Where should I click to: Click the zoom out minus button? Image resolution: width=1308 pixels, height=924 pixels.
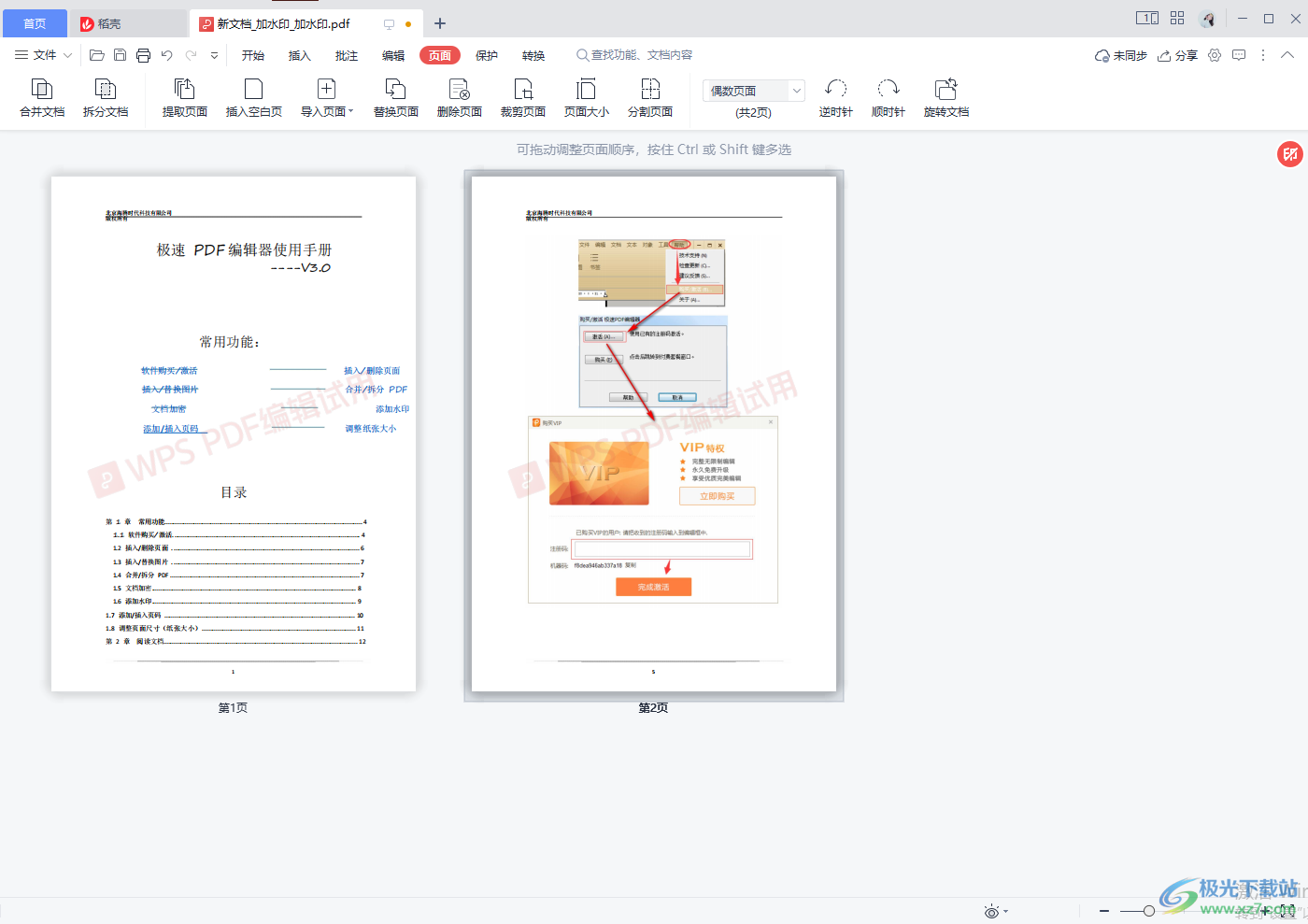(1104, 911)
